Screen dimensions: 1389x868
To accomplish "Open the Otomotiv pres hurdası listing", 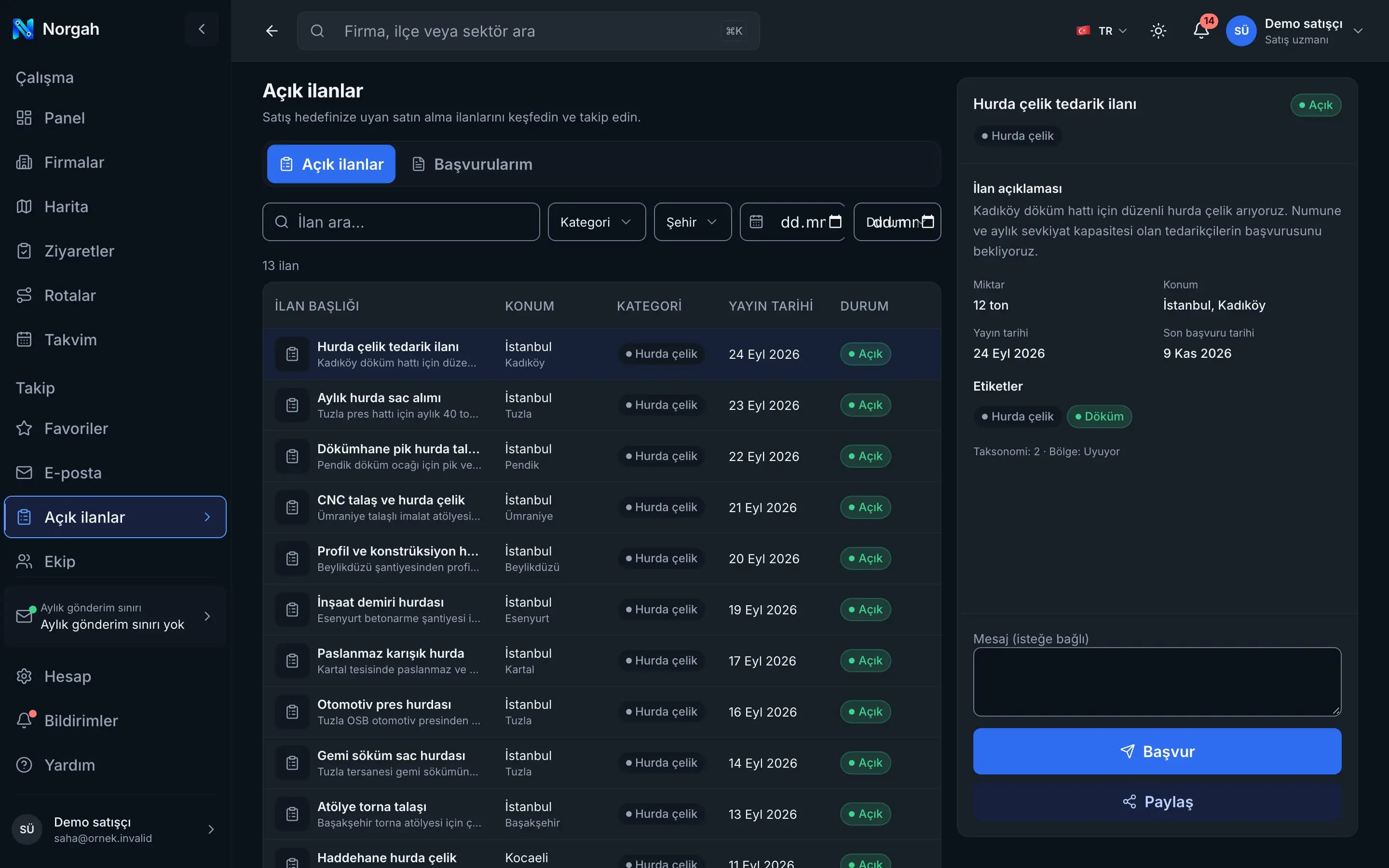I will [x=601, y=712].
